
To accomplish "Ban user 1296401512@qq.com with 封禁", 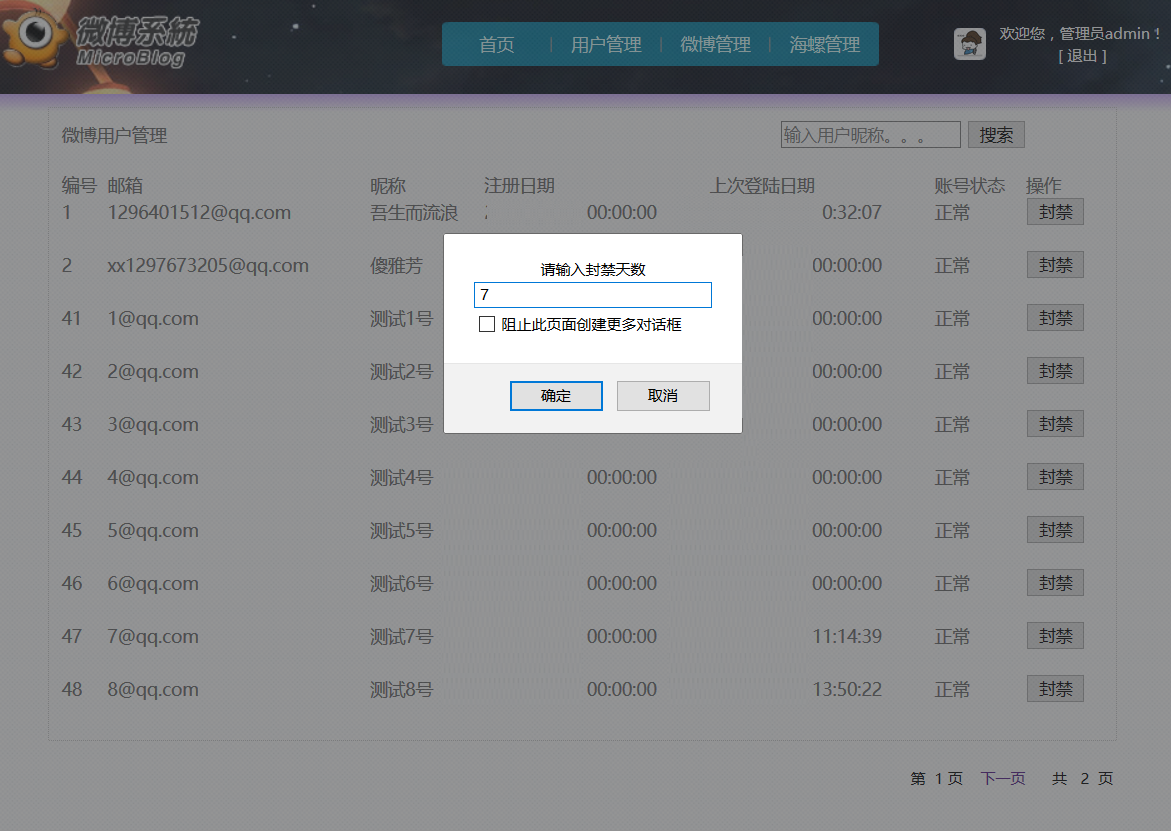I will pyautogui.click(x=1055, y=212).
